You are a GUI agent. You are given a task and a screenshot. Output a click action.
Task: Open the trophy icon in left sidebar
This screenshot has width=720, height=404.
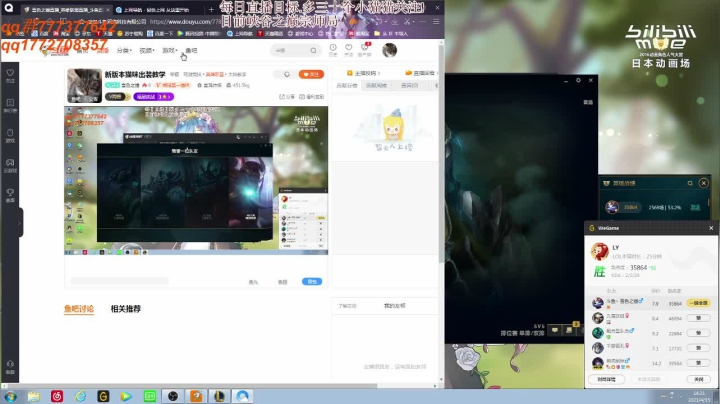(10, 195)
